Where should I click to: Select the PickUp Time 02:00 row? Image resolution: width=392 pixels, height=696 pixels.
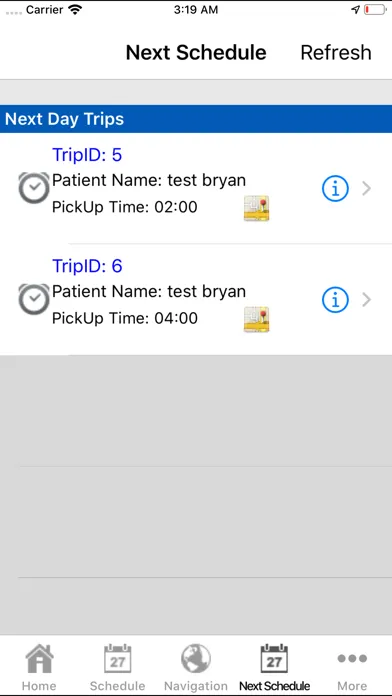point(125,207)
